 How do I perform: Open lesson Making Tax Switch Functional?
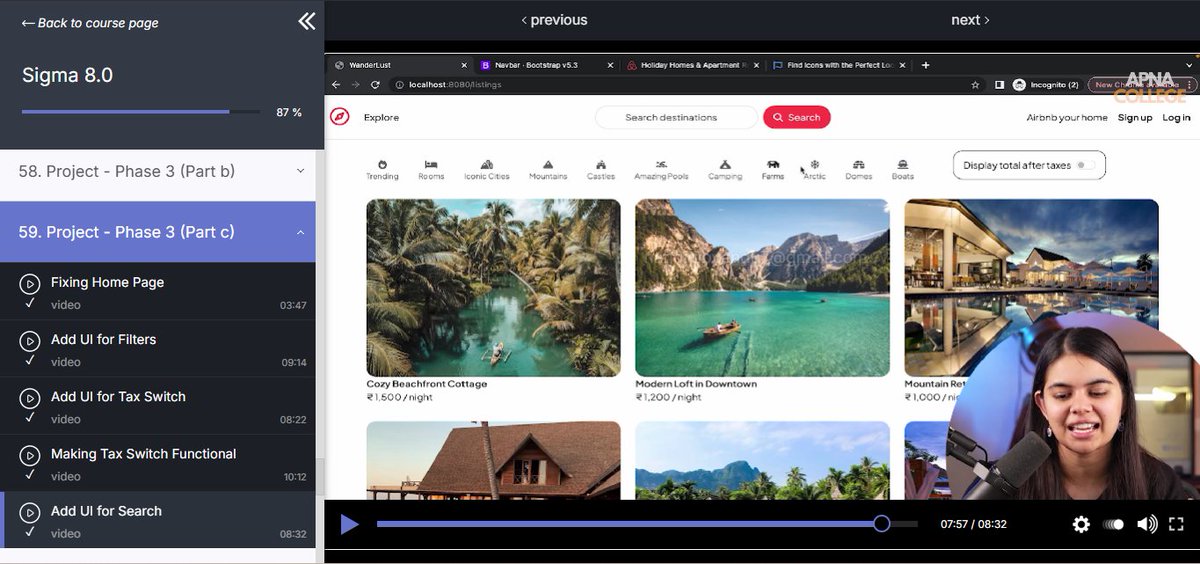coord(158,463)
